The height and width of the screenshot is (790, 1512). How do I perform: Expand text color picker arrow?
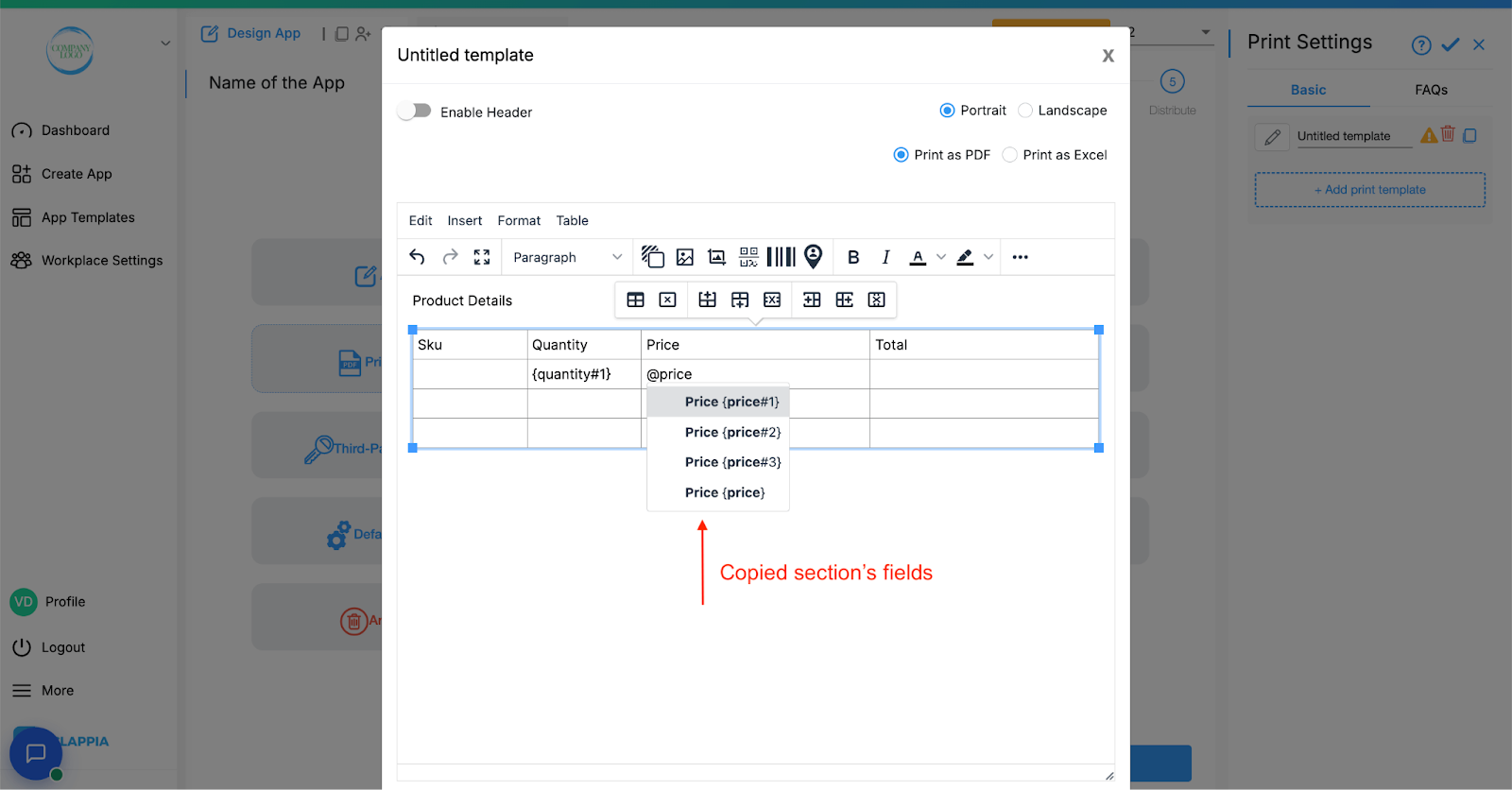coord(940,257)
